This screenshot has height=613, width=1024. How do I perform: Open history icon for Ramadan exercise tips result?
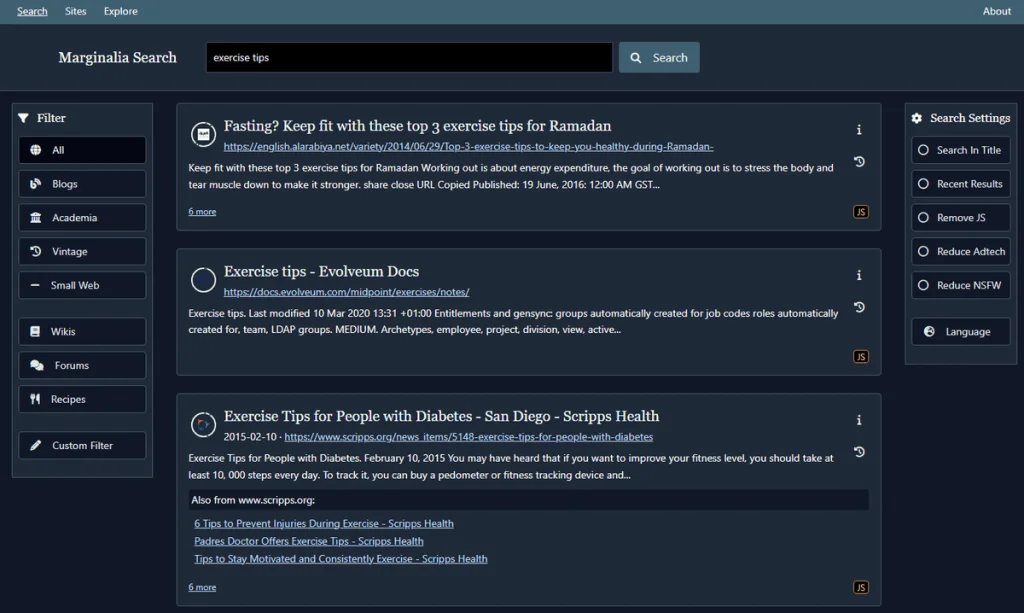859,161
